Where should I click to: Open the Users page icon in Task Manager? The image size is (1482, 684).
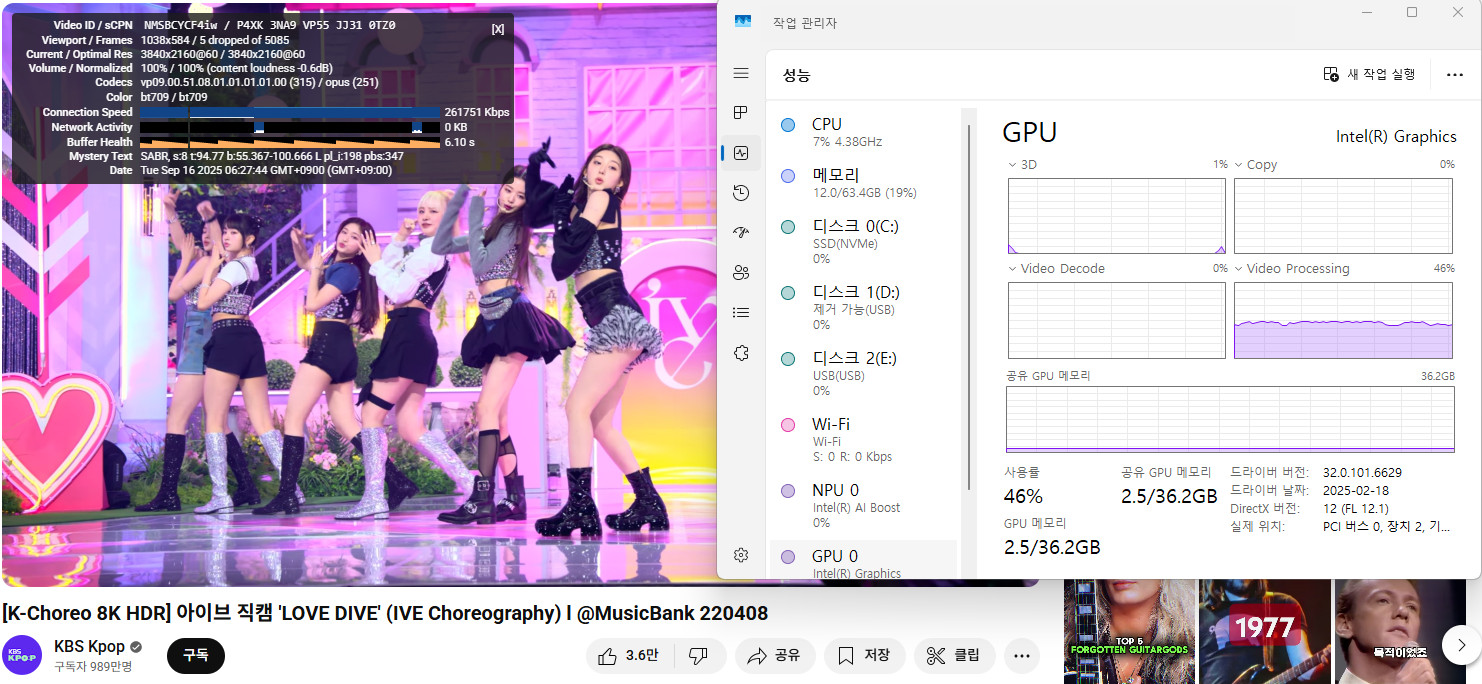[x=741, y=272]
